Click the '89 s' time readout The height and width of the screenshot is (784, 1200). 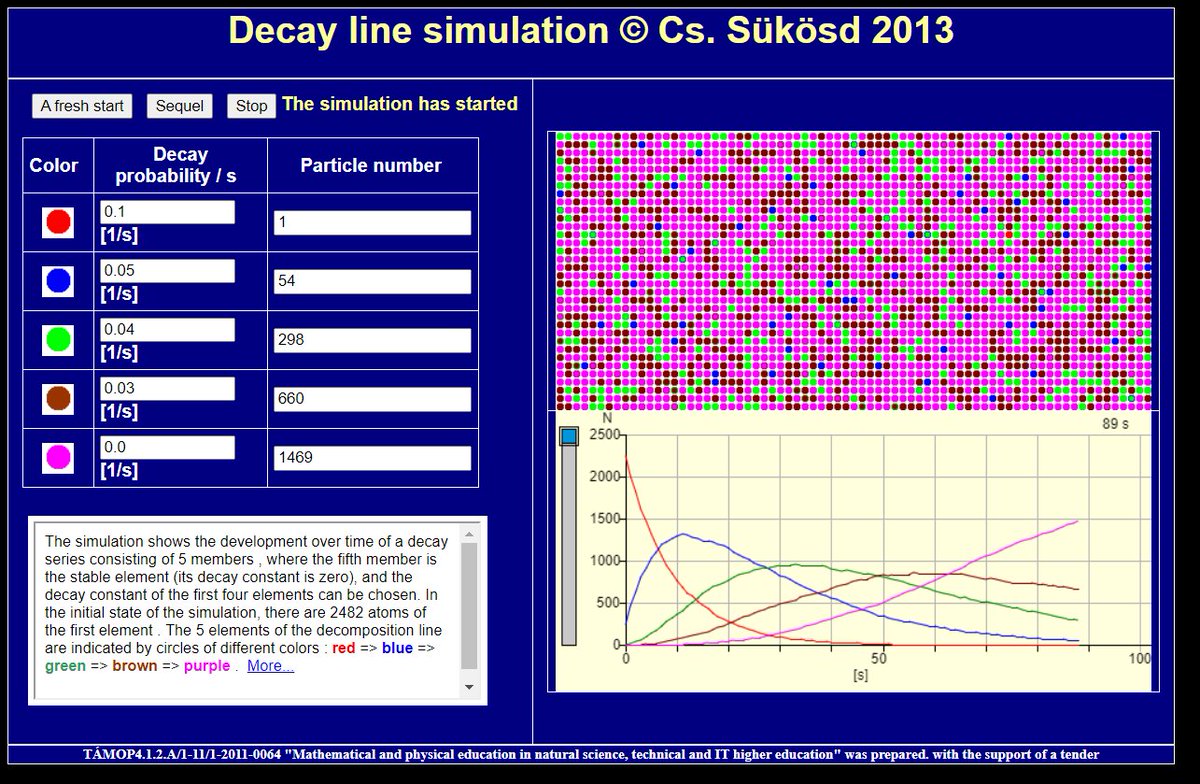pyautogui.click(x=1115, y=424)
